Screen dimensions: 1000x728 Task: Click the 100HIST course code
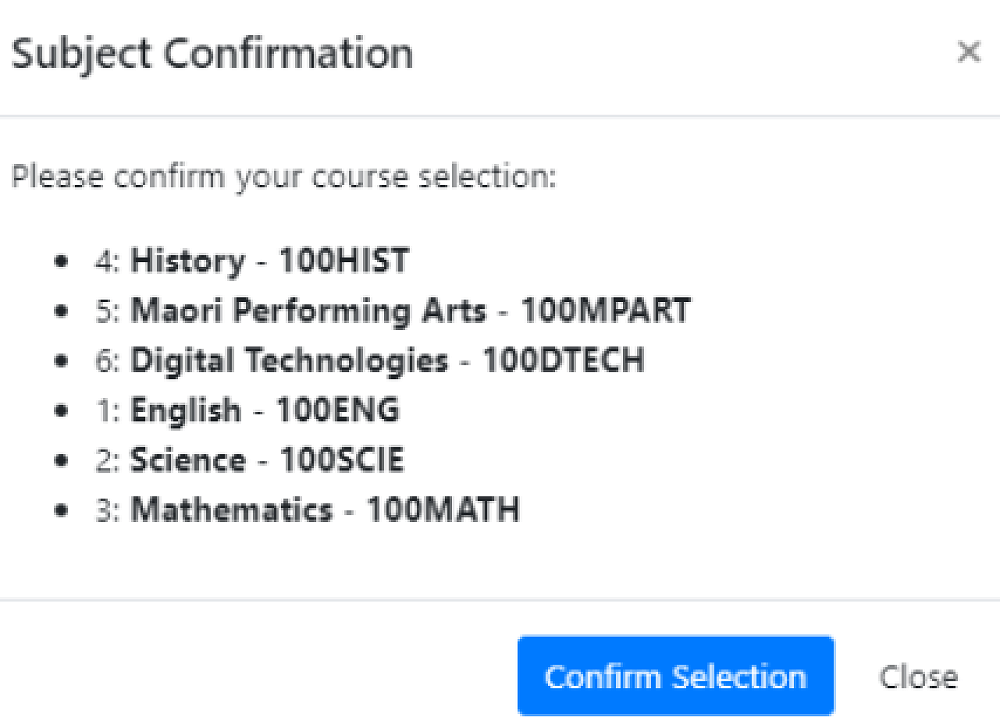pos(344,261)
